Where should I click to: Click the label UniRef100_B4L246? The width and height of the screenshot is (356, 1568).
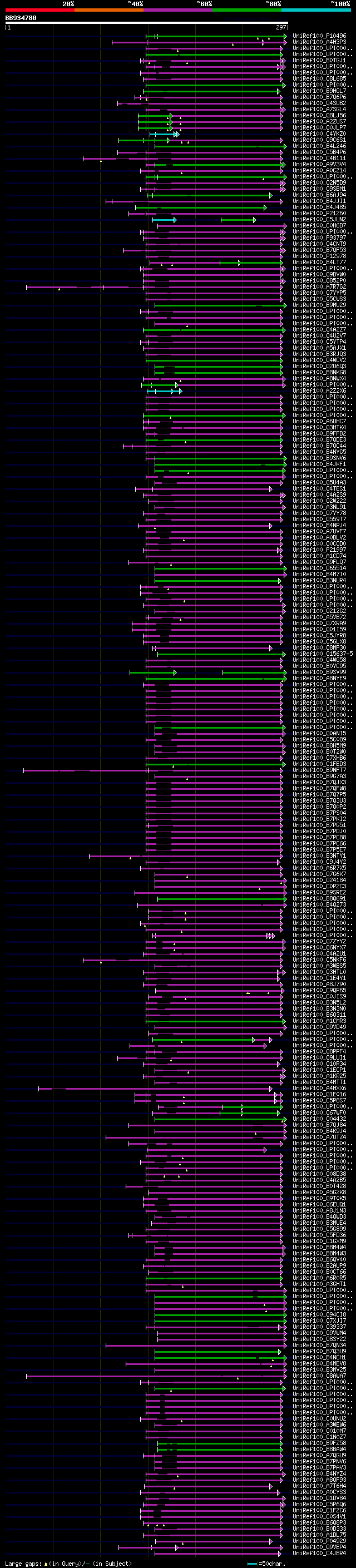tap(319, 146)
